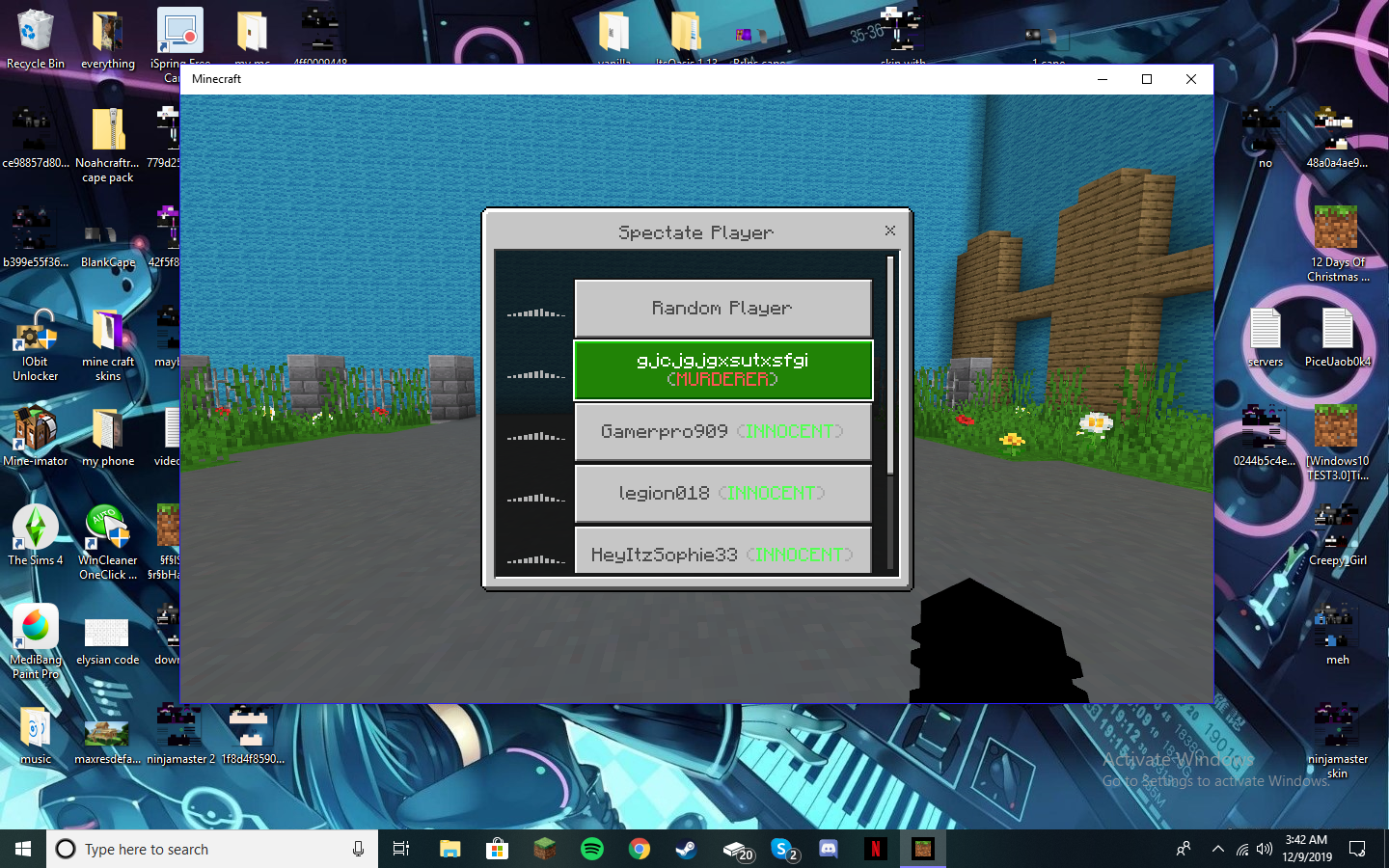Image resolution: width=1389 pixels, height=868 pixels.
Task: Open the maxresdefault image file
Action: click(x=107, y=741)
